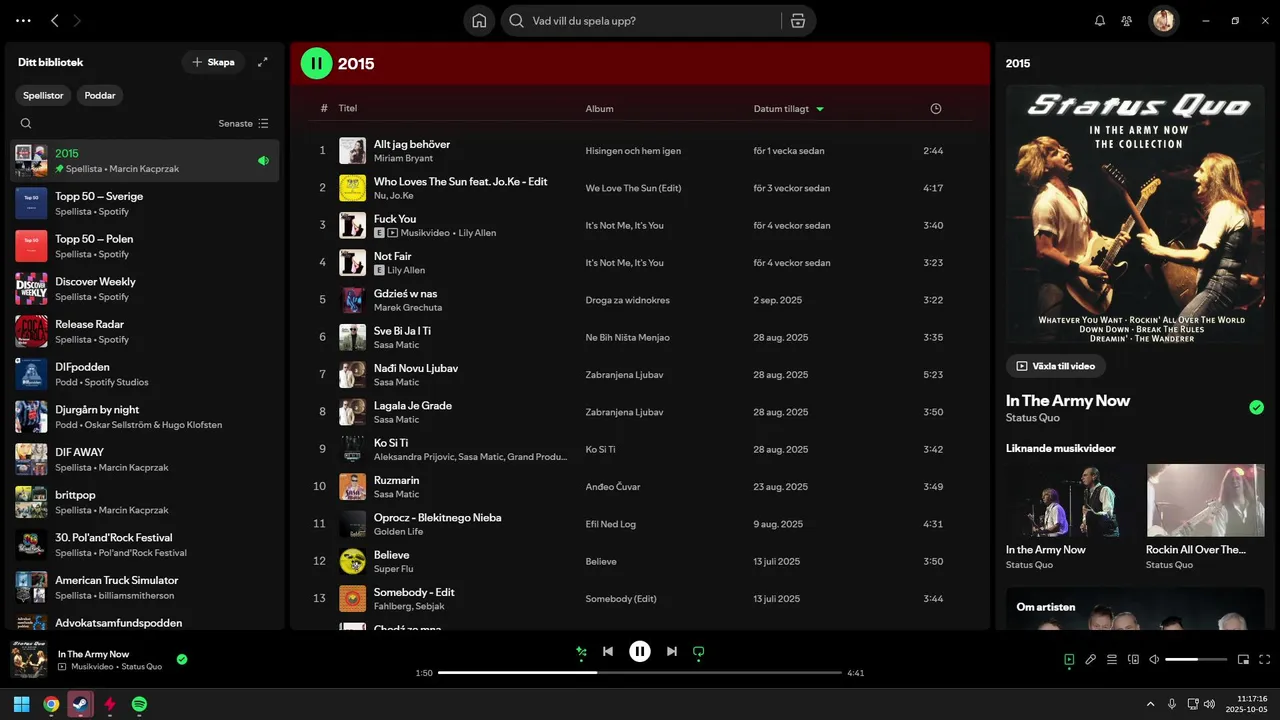Image resolution: width=1280 pixels, height=720 pixels.
Task: Click the Växla till video button
Action: [x=1056, y=366]
